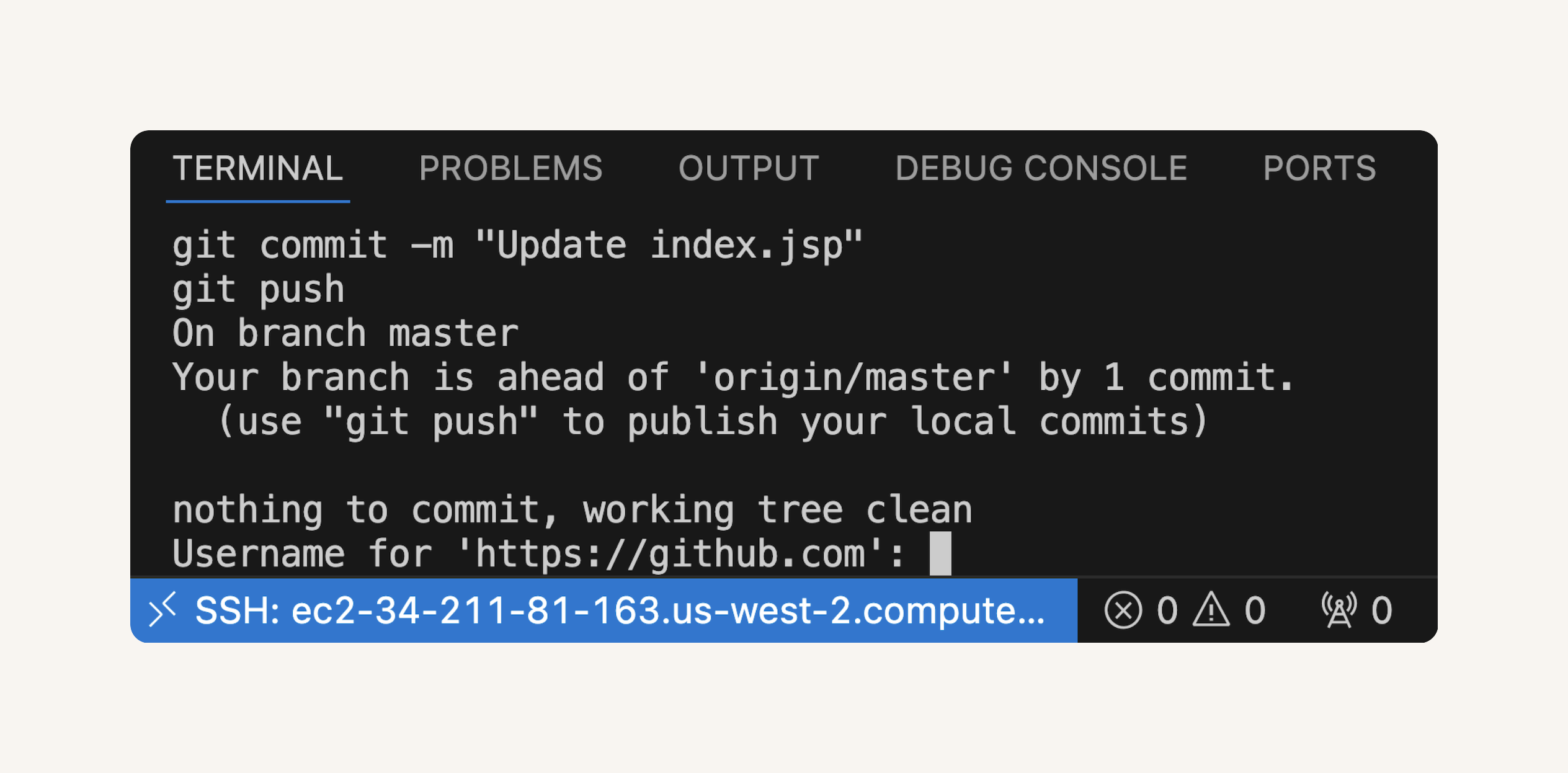Focus the terminal cursor after Username prompt
The image size is (1568, 773).
(x=940, y=553)
